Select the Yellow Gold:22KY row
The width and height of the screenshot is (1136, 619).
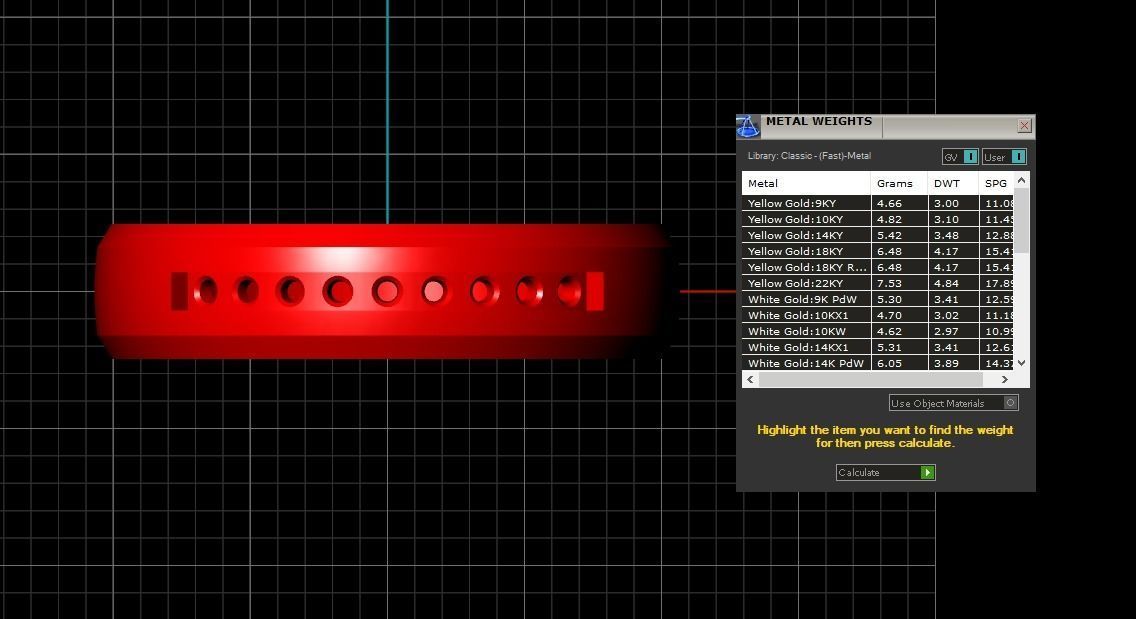tap(878, 283)
